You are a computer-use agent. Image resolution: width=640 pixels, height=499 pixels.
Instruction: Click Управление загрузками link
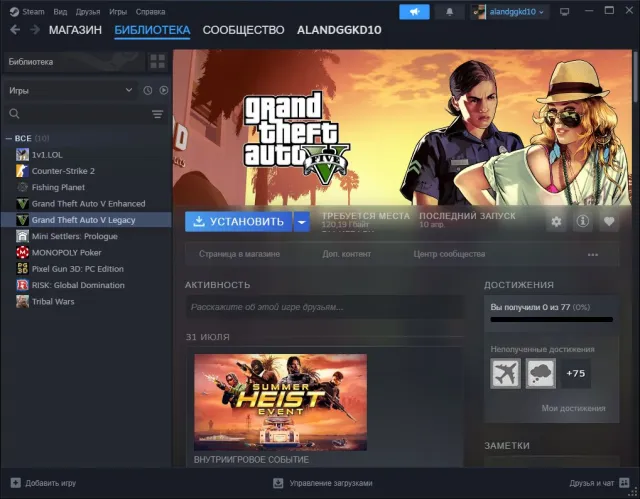pyautogui.click(x=331, y=483)
